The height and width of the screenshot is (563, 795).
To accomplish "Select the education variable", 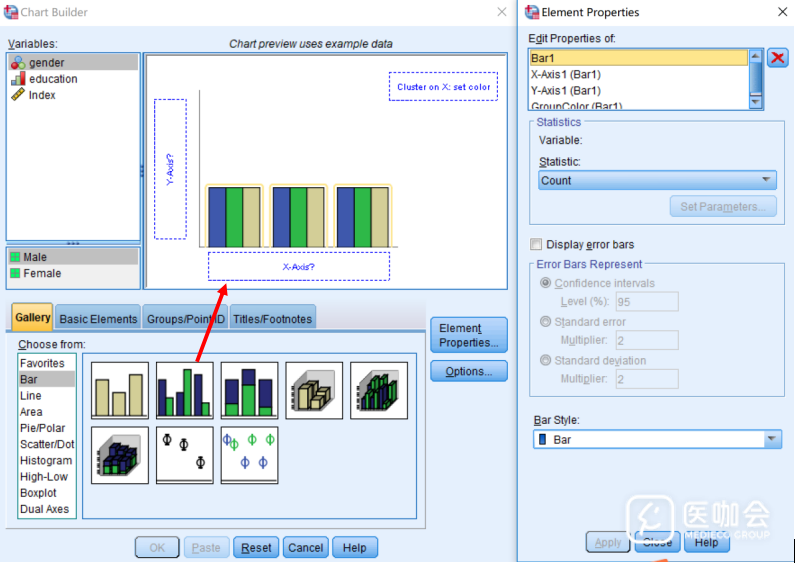I will 53,79.
